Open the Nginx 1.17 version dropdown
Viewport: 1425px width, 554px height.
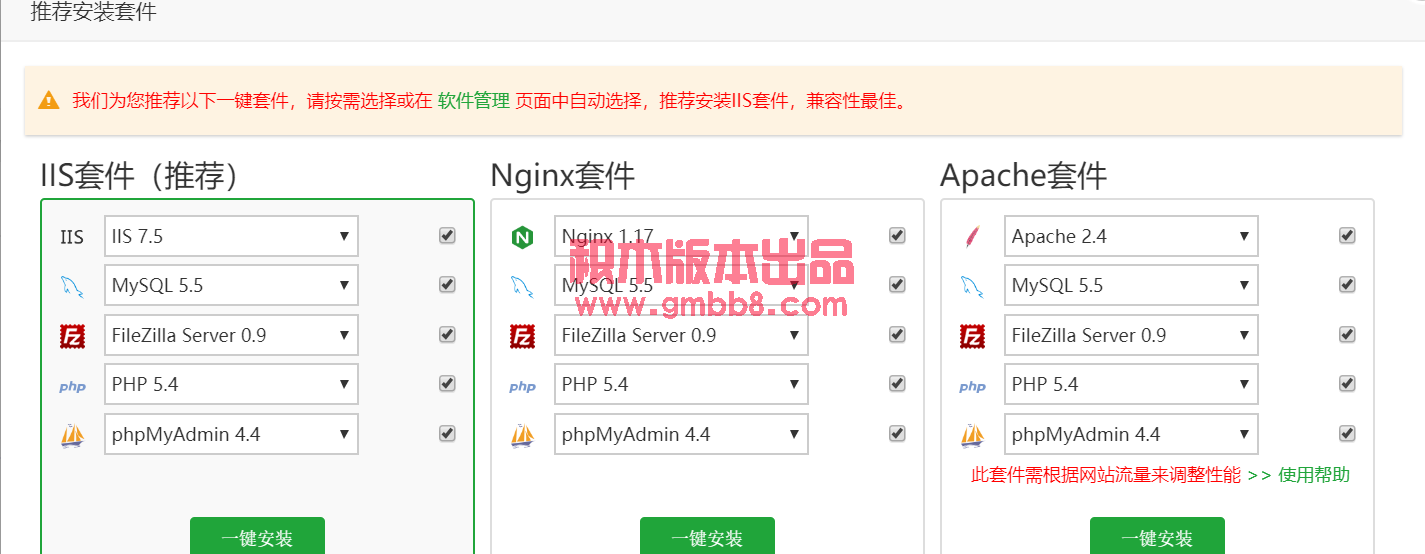pos(681,236)
